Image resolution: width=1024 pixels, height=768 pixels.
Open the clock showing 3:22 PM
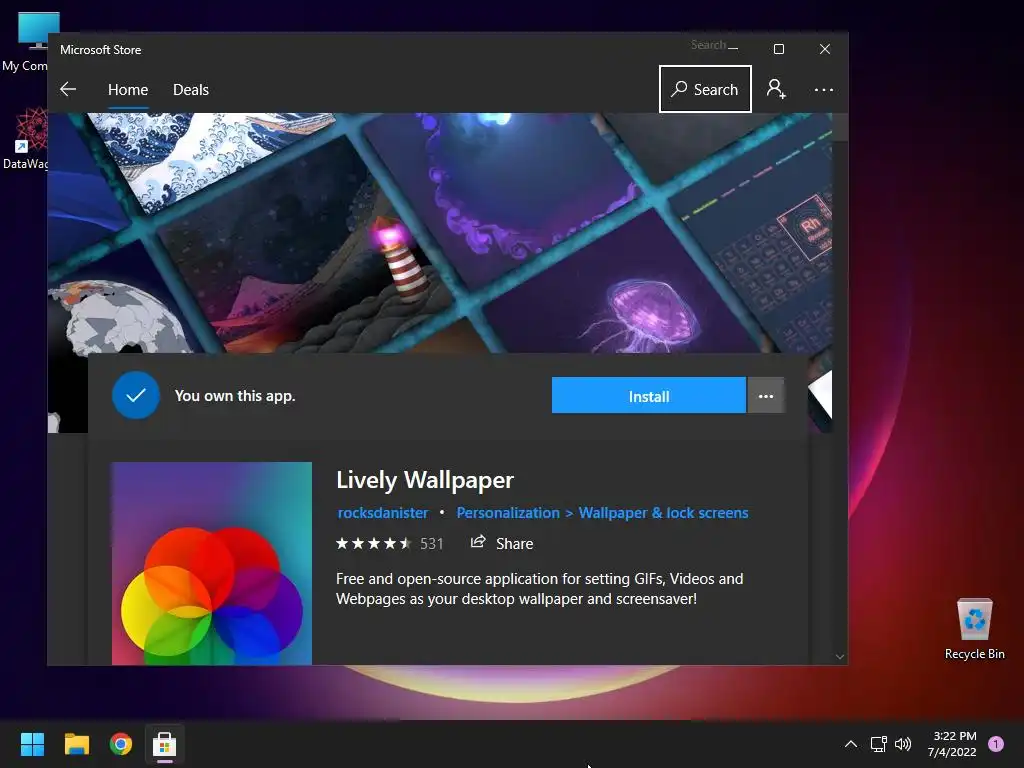[953, 744]
